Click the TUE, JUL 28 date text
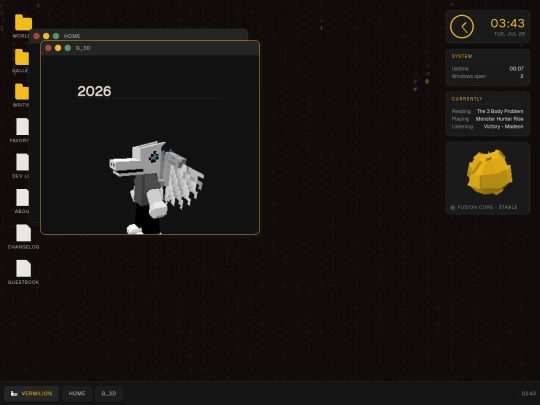Screen dimensions: 540x405 [510, 34]
